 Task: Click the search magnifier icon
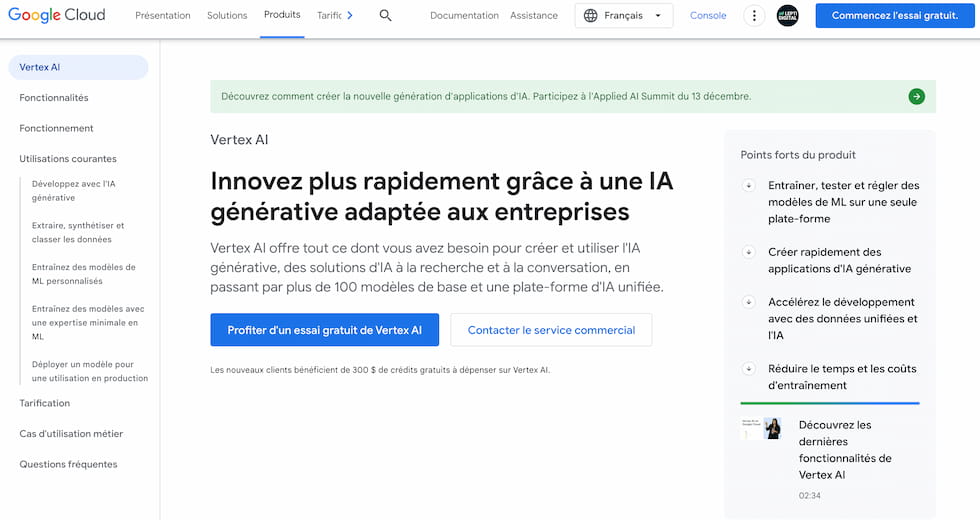[x=386, y=16]
